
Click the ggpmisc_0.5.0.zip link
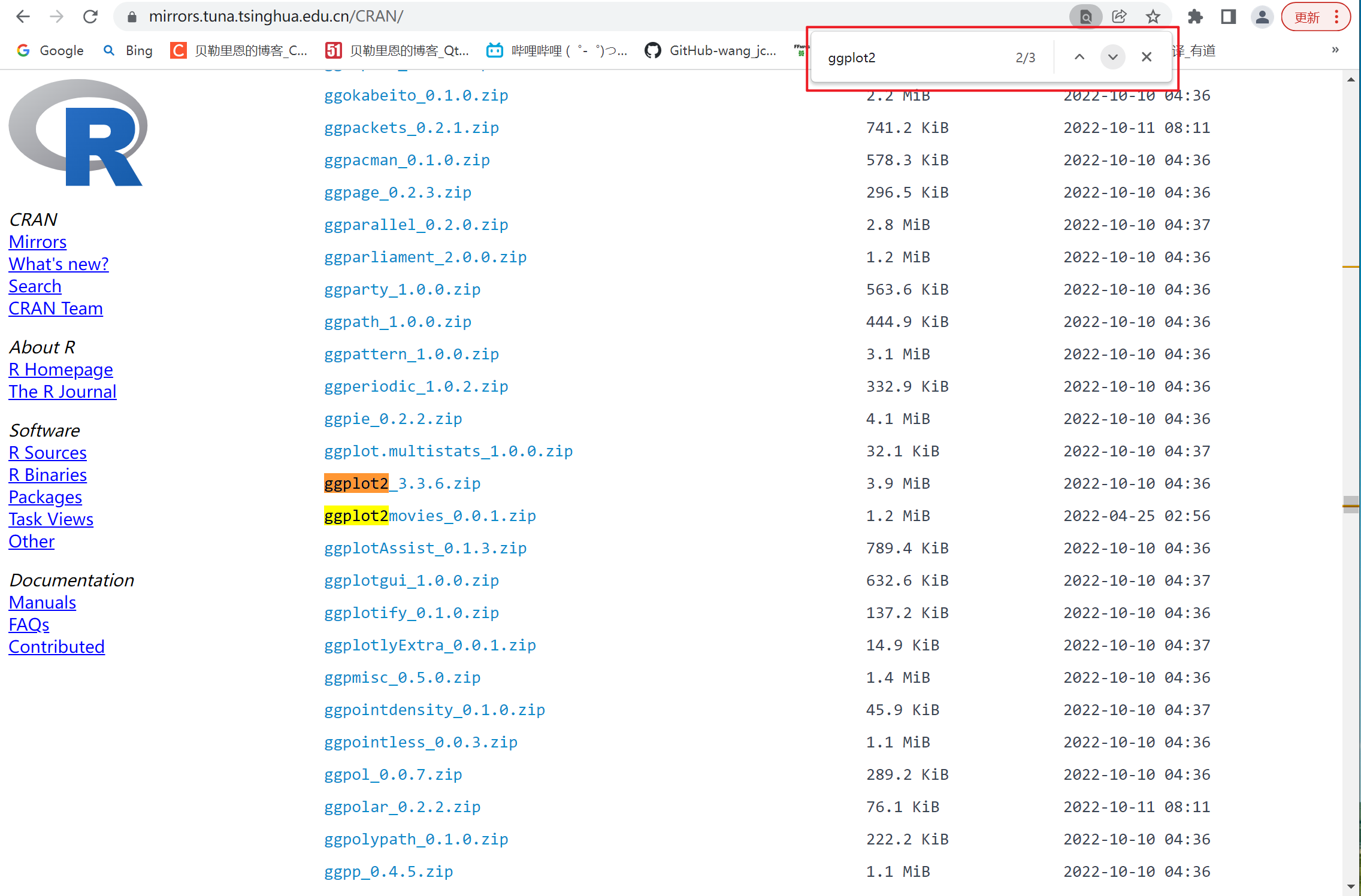(x=402, y=677)
